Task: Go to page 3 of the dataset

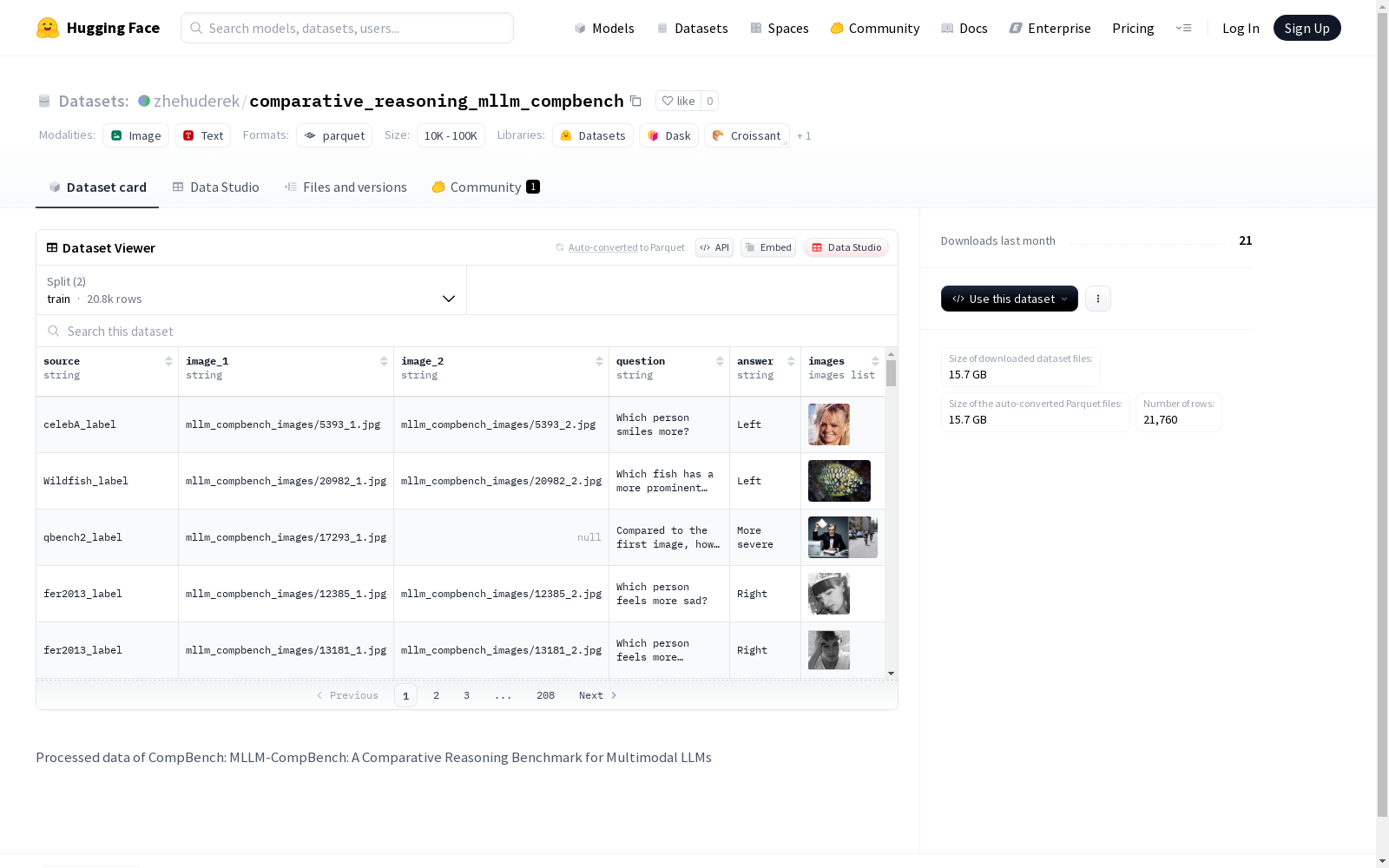Action: click(x=466, y=695)
